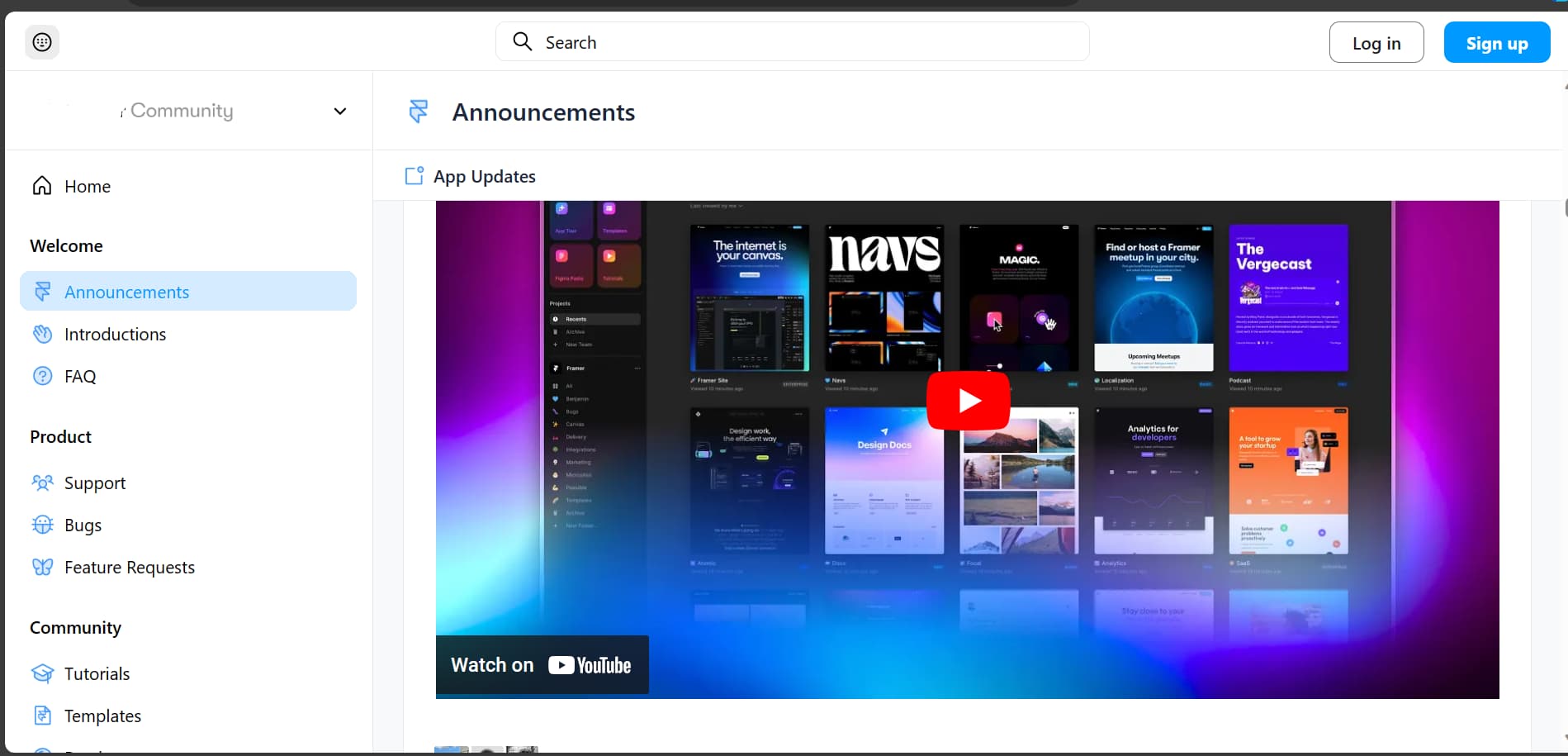This screenshot has height=756, width=1568.
Task: Open Announcements in sidebar
Action: [x=188, y=291]
